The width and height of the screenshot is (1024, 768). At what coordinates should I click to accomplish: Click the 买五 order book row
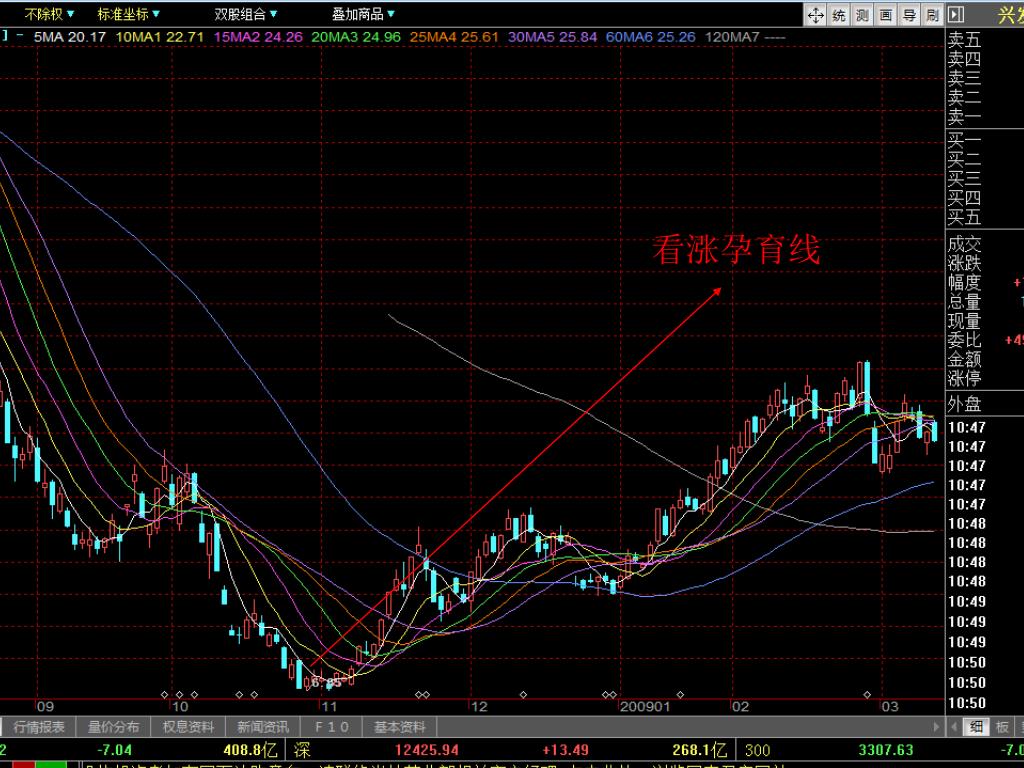click(965, 217)
